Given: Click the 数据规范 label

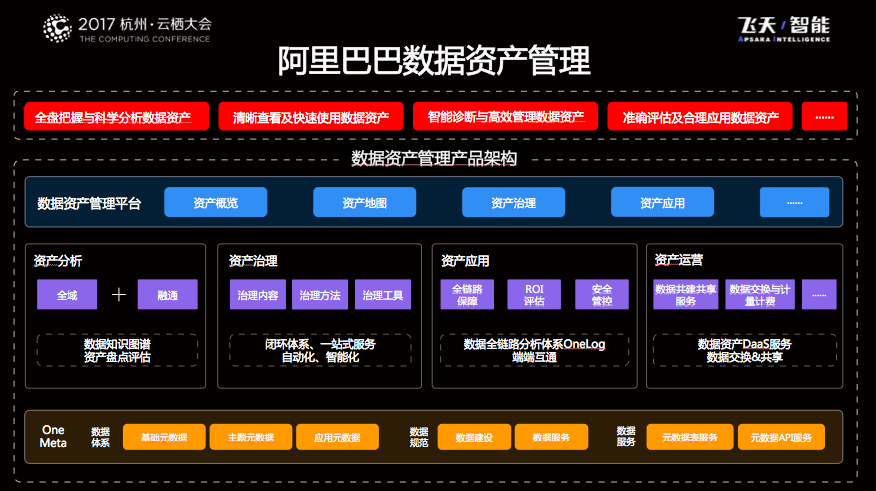Looking at the screenshot, I should [419, 437].
